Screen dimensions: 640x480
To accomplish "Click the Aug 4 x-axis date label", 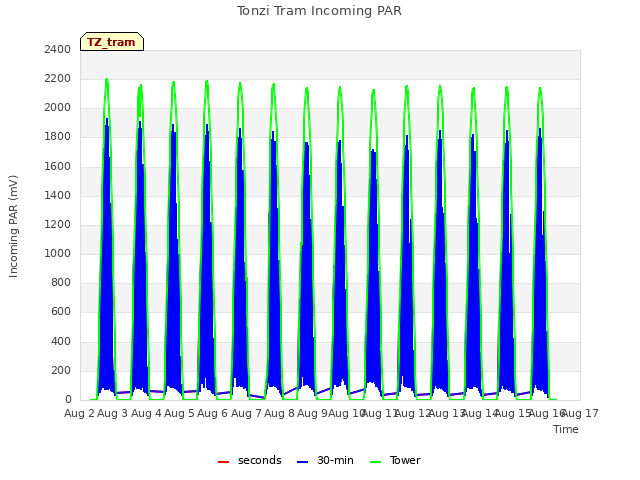I will 146,413.
